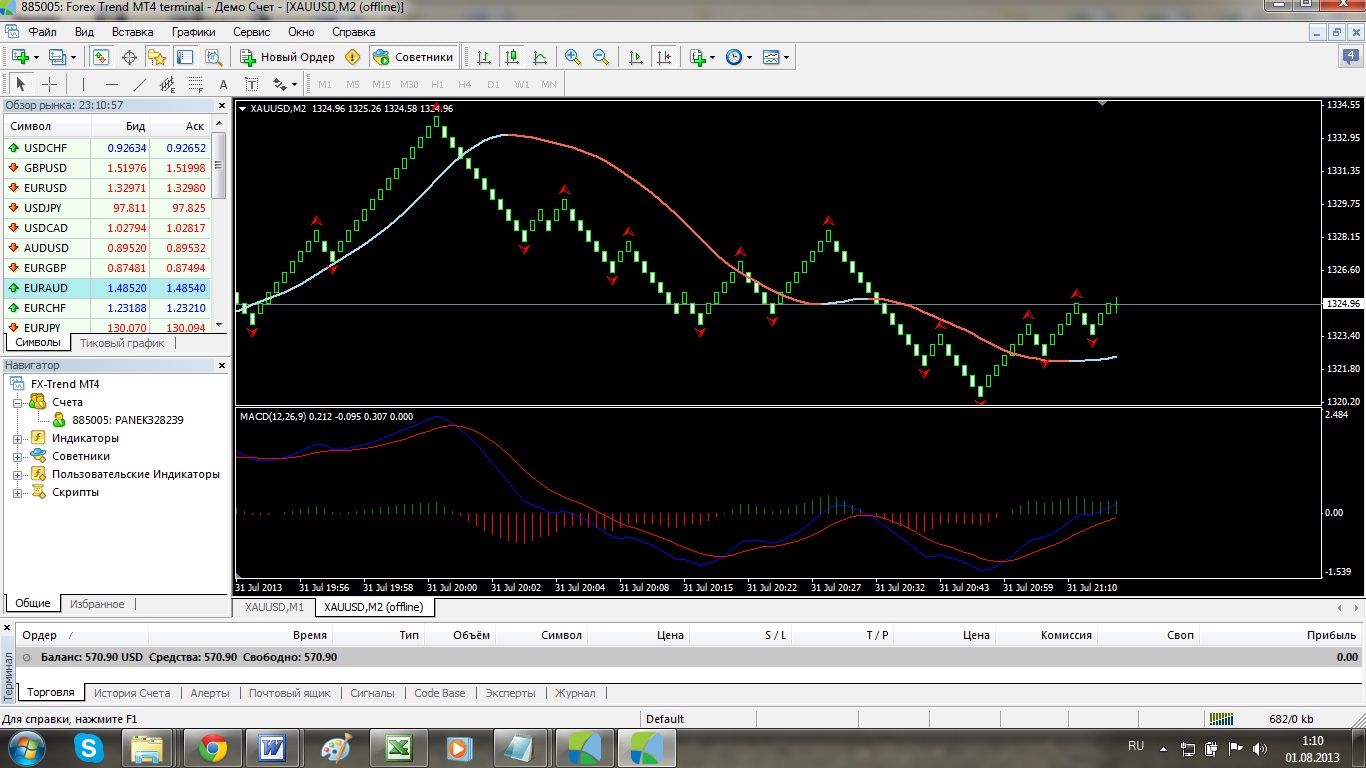Open Skype from the taskbar

90,747
